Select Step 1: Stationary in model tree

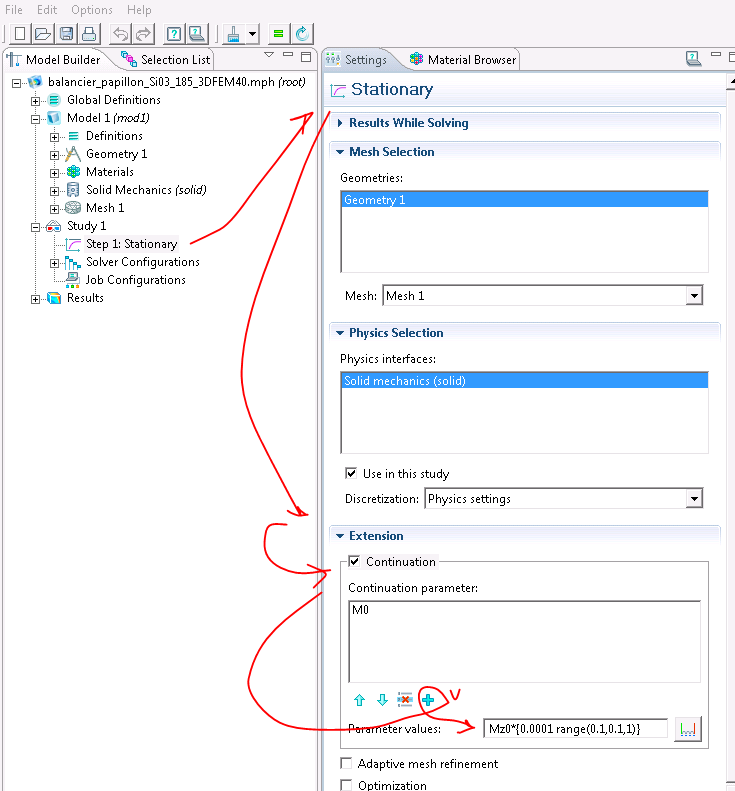click(x=131, y=244)
